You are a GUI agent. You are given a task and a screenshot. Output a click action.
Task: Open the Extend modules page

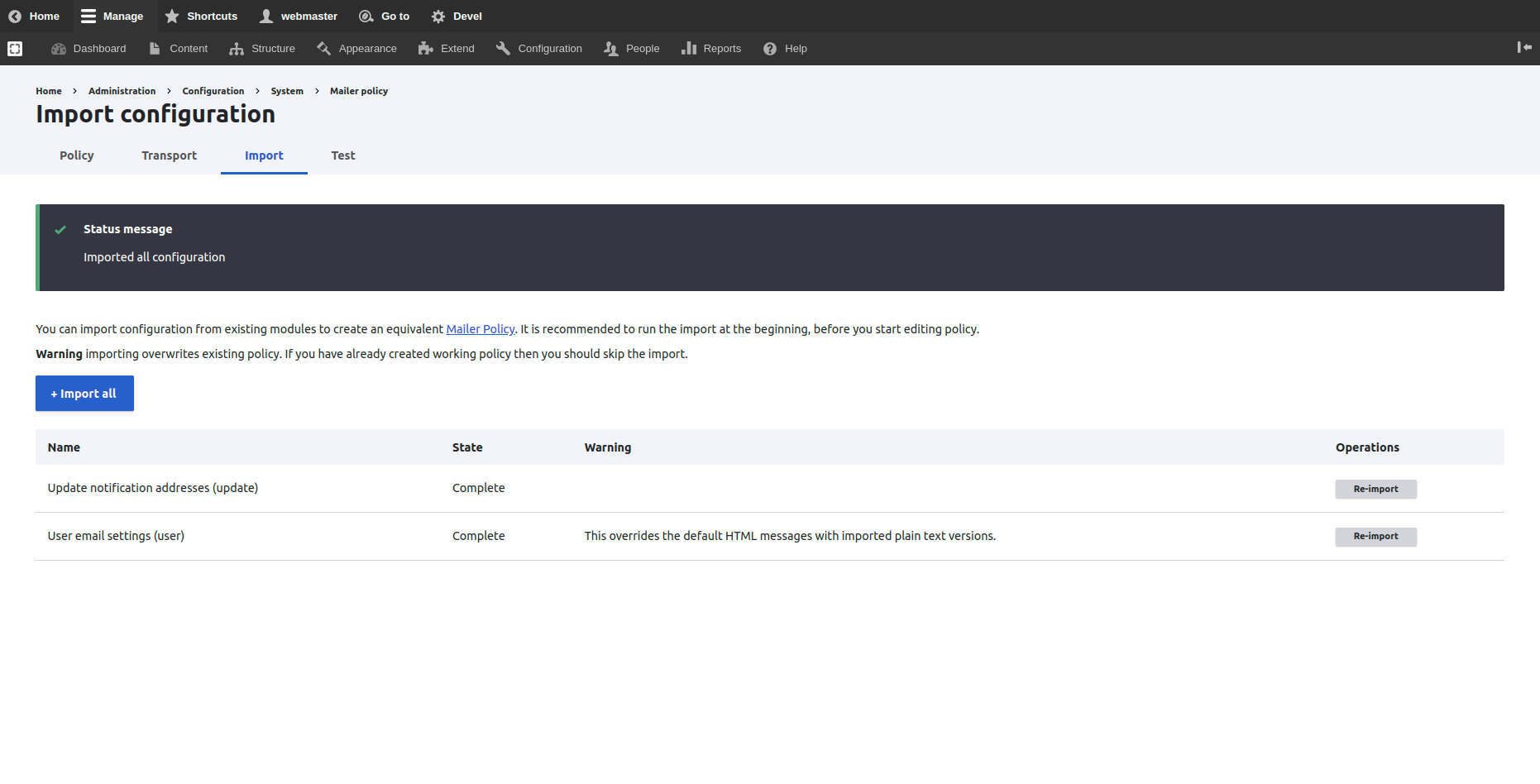(447, 49)
